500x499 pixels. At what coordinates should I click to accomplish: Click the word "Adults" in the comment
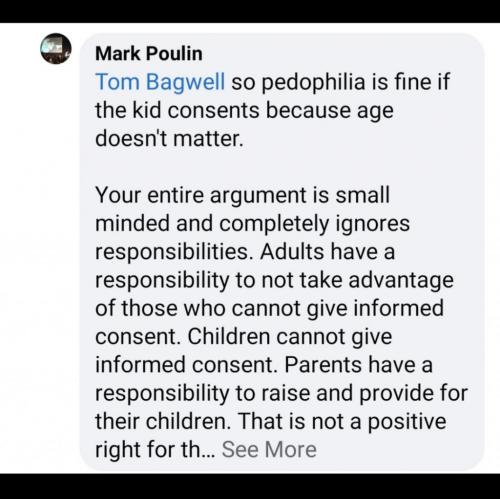point(292,252)
